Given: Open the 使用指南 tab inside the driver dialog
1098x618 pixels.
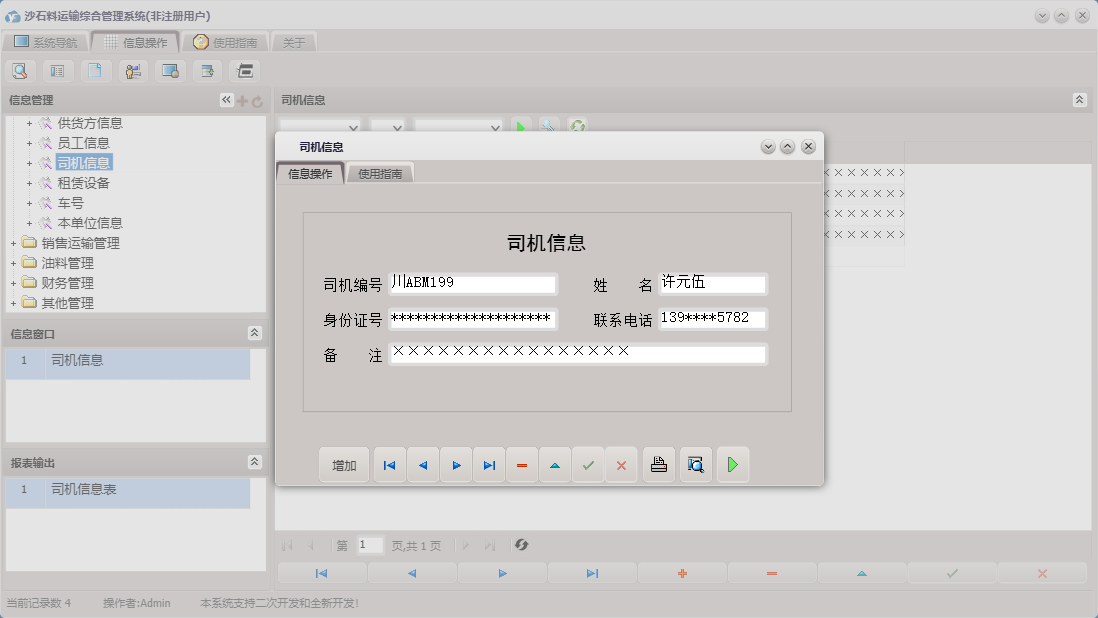Looking at the screenshot, I should click(x=380, y=172).
